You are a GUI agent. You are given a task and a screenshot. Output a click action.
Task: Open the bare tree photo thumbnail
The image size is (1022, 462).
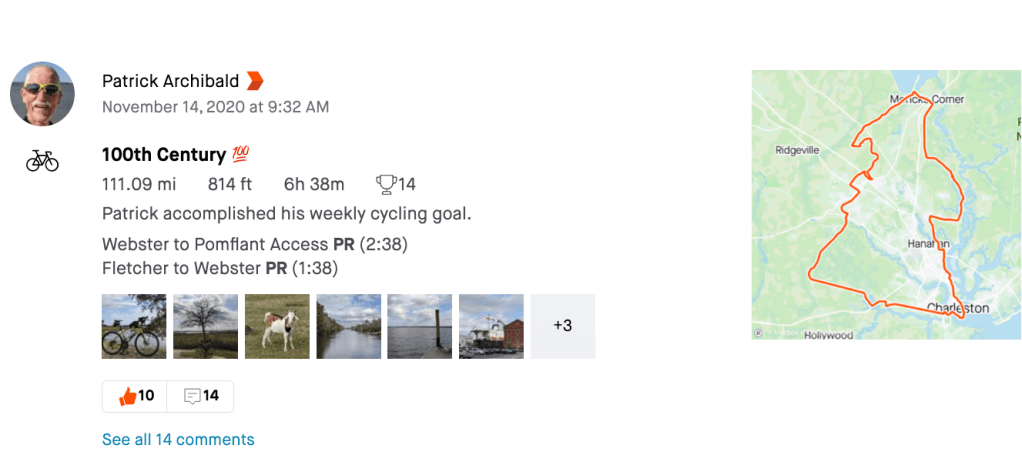[x=205, y=326]
